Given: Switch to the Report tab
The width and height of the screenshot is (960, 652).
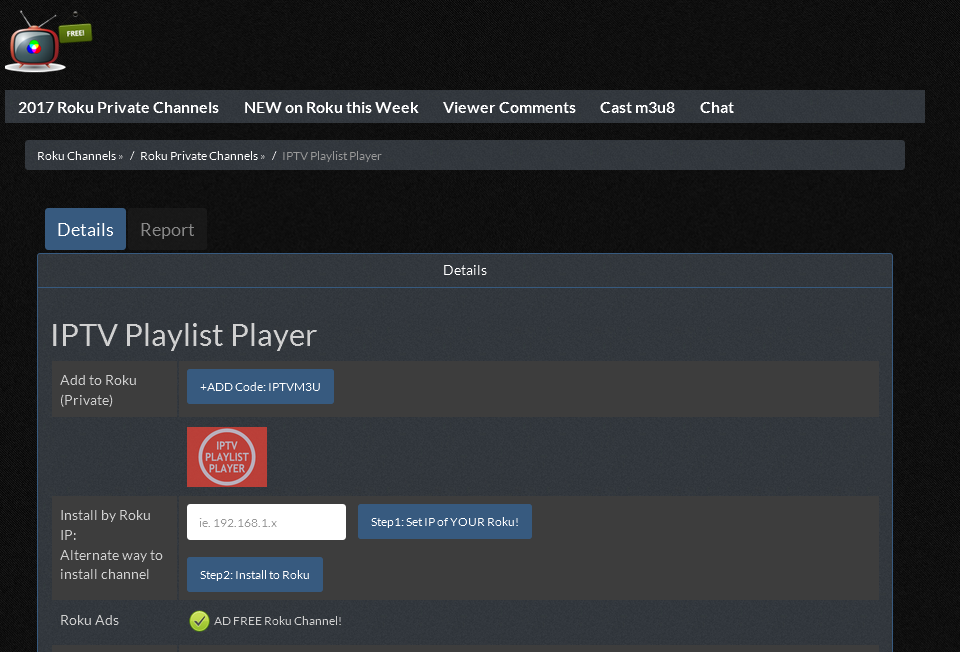Looking at the screenshot, I should pyautogui.click(x=167, y=229).
